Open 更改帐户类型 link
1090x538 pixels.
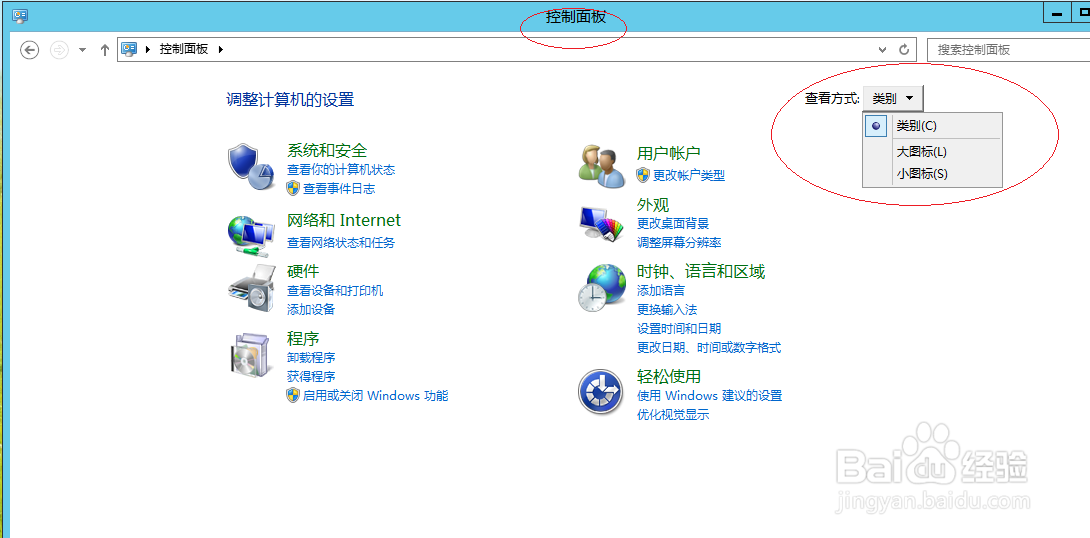point(688,175)
